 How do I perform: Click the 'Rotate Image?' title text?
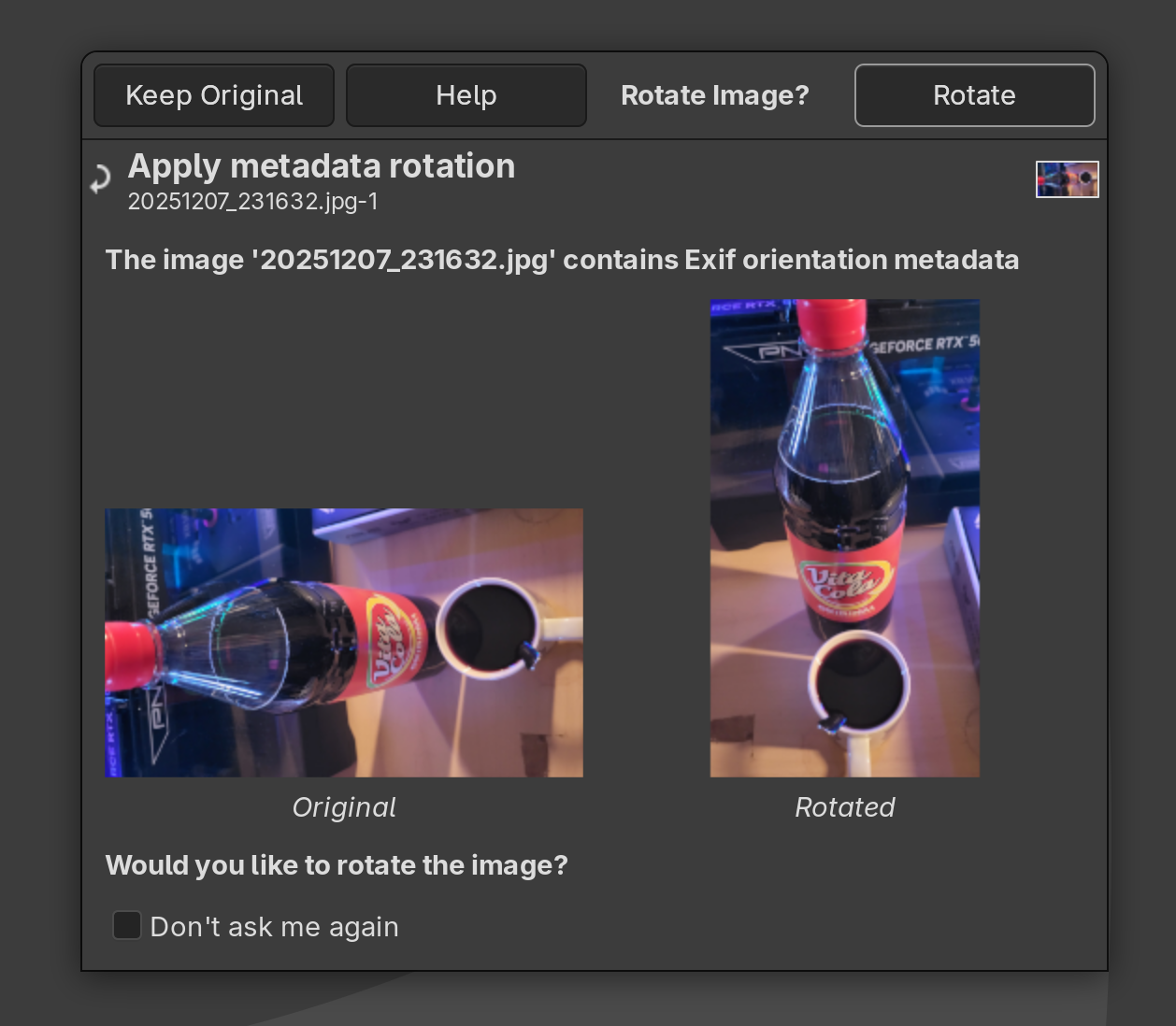pyautogui.click(x=715, y=95)
